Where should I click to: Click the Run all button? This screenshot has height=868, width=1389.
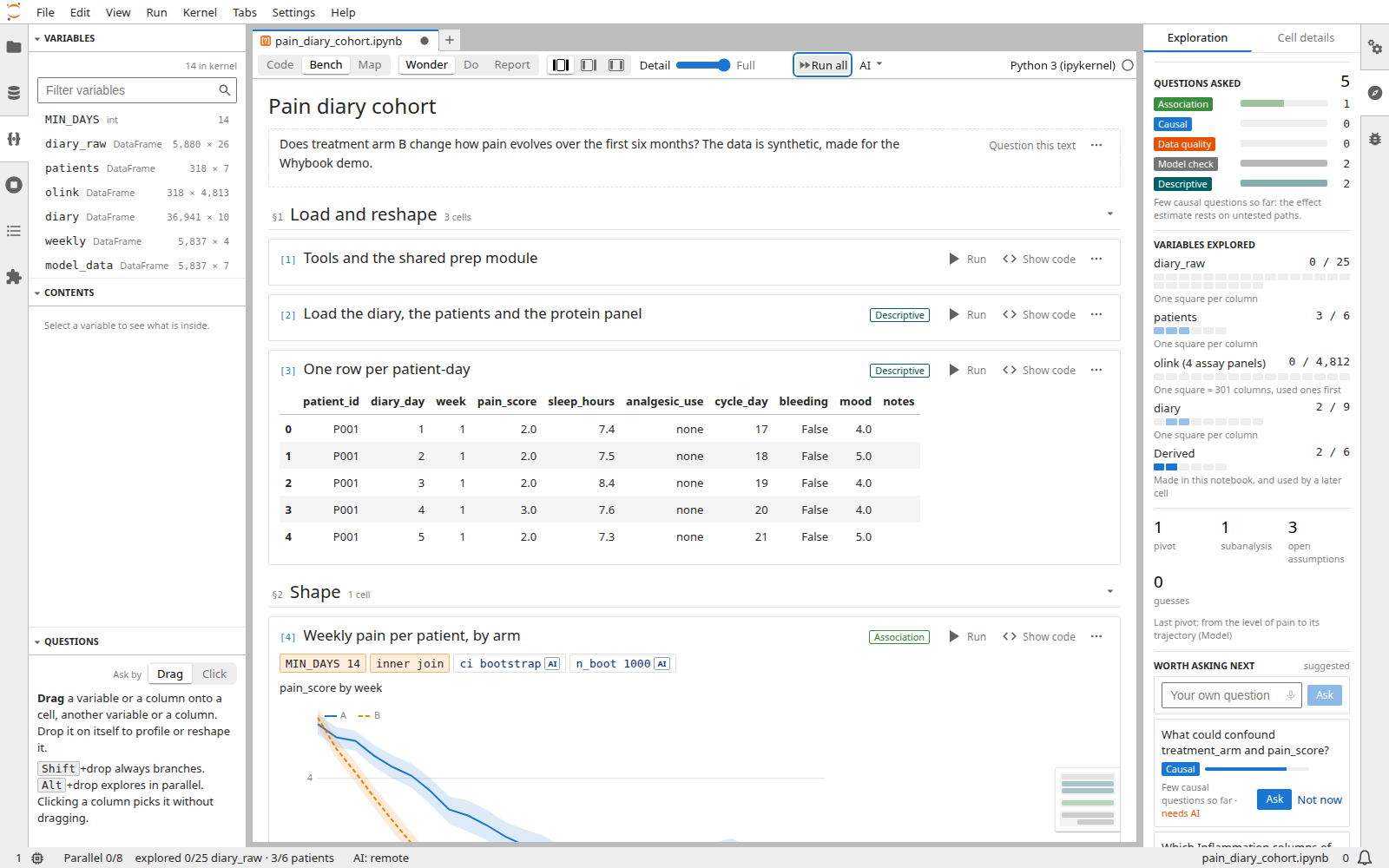tap(823, 65)
